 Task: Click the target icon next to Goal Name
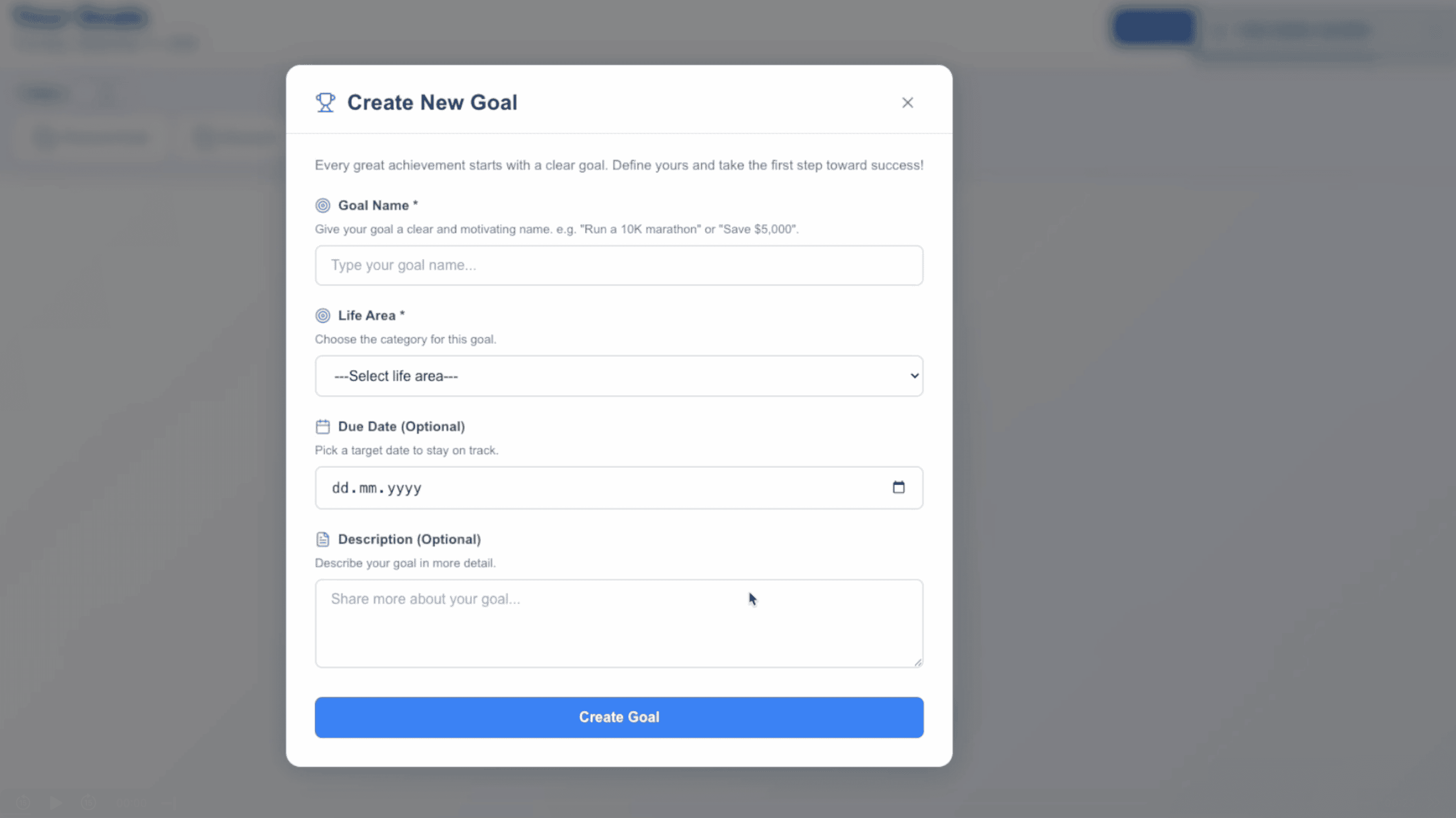(x=323, y=206)
